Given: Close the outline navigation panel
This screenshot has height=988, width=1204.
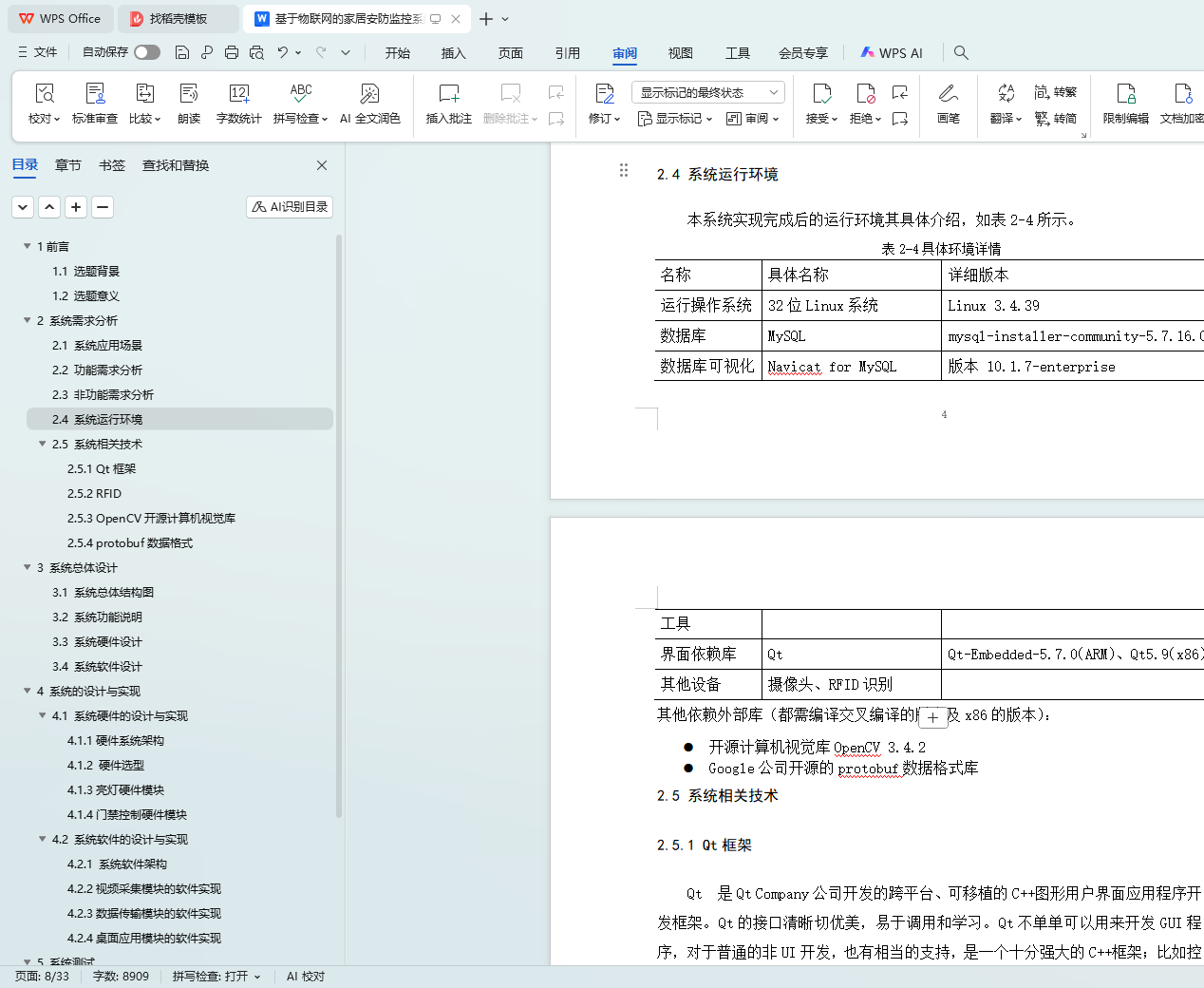Looking at the screenshot, I should point(322,165).
